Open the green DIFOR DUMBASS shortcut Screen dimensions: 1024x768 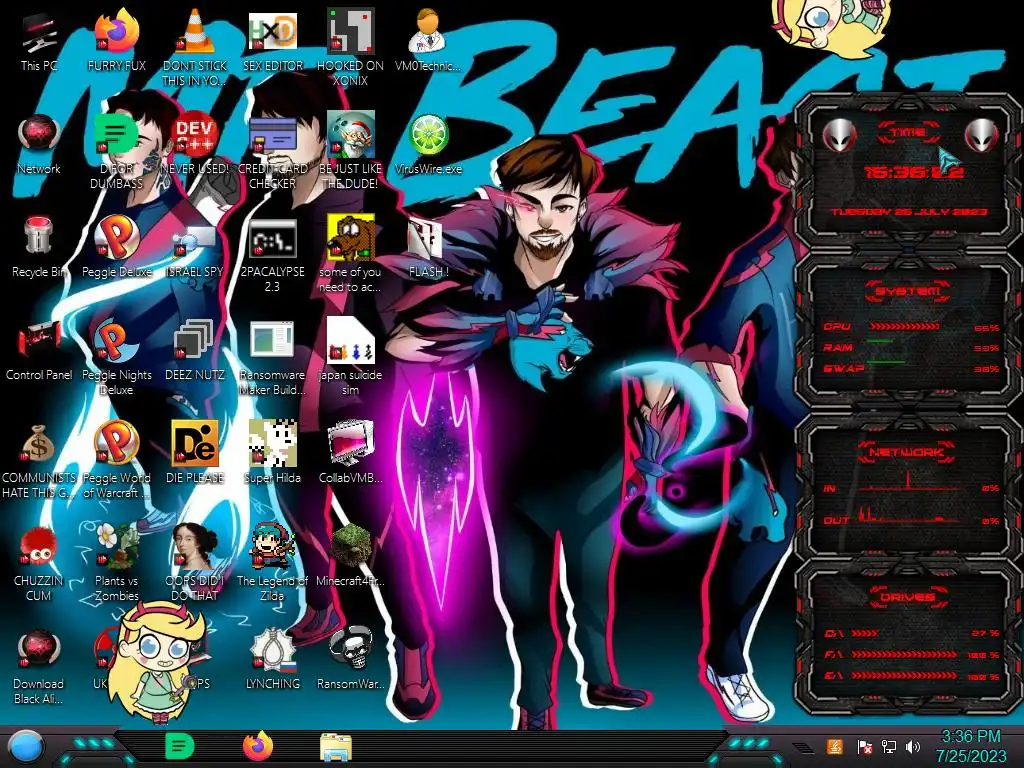[116, 152]
